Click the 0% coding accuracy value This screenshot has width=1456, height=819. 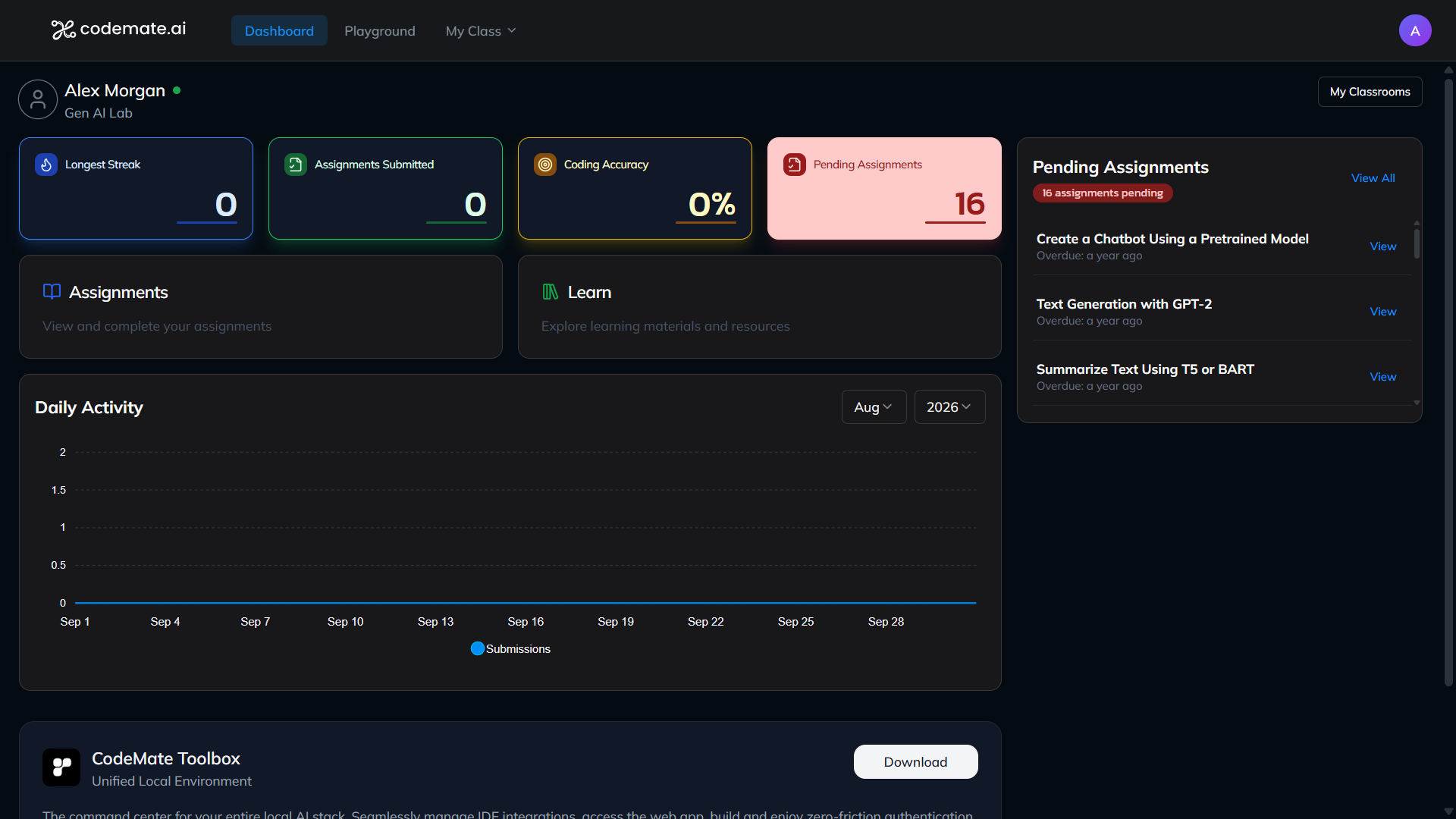point(711,204)
